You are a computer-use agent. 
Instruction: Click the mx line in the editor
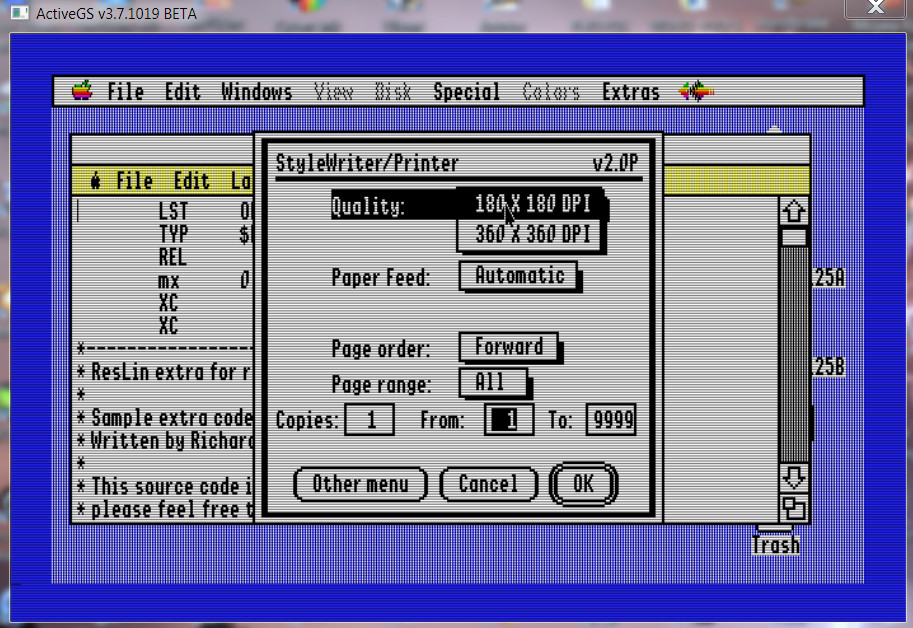point(168,281)
